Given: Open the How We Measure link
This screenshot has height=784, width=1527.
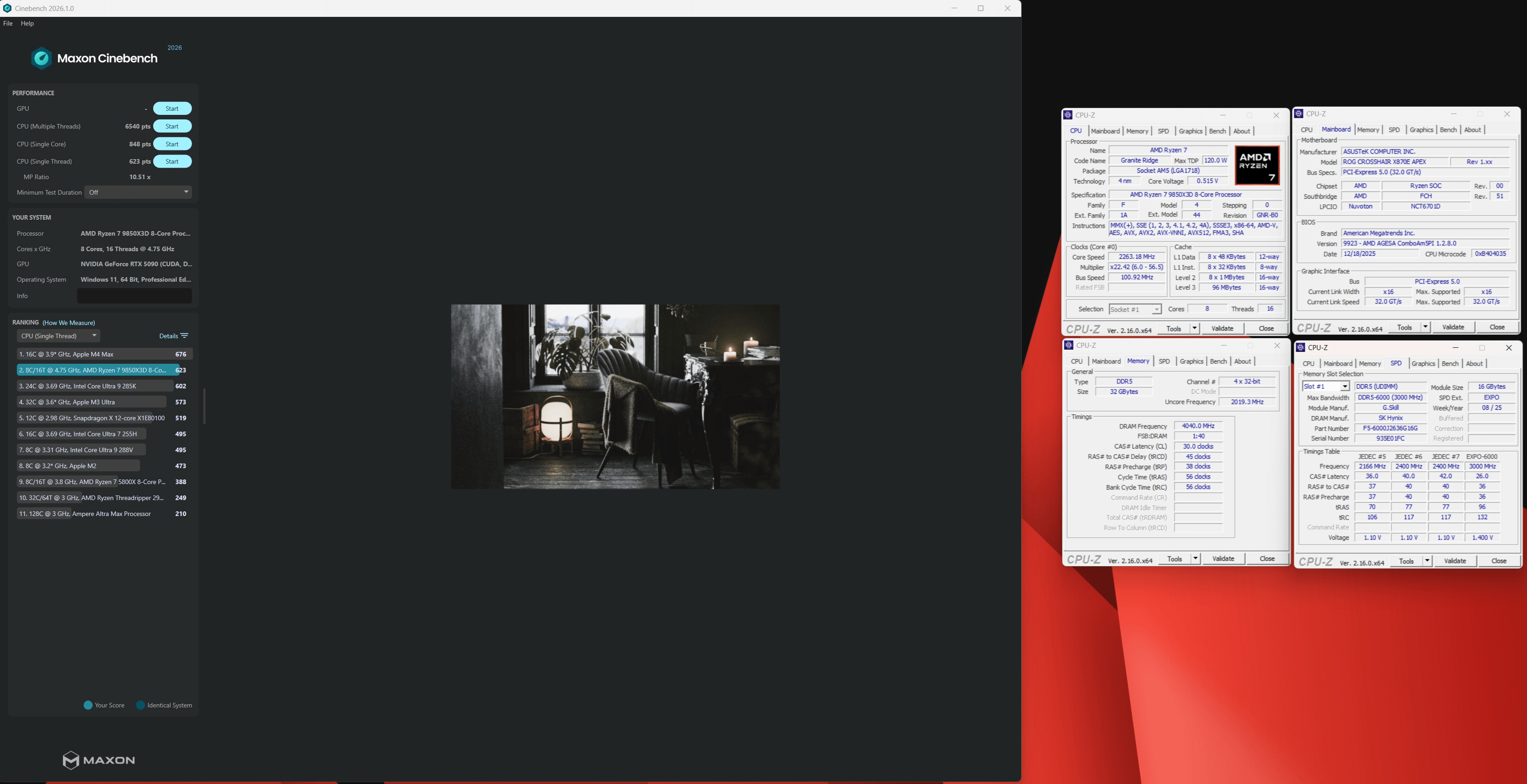Looking at the screenshot, I should [69, 323].
